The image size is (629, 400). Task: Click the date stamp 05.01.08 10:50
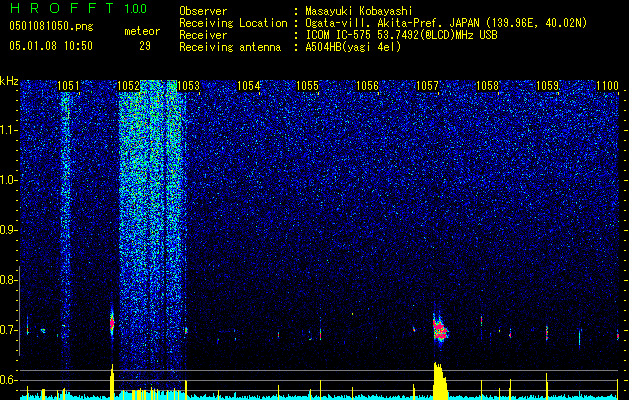click(51, 46)
